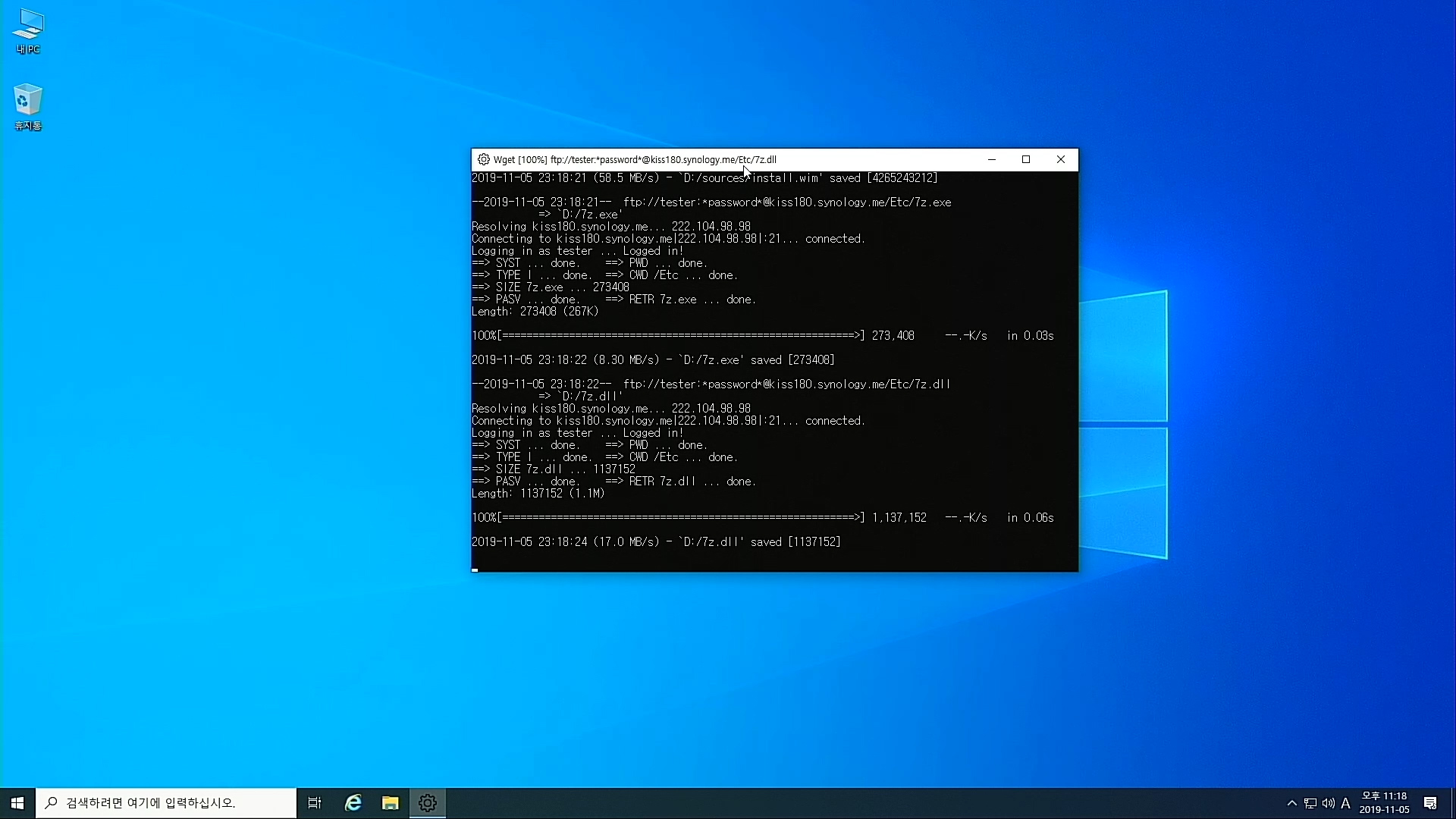
Task: Click the 7z.exe saved [273408] line
Action: 653,360
